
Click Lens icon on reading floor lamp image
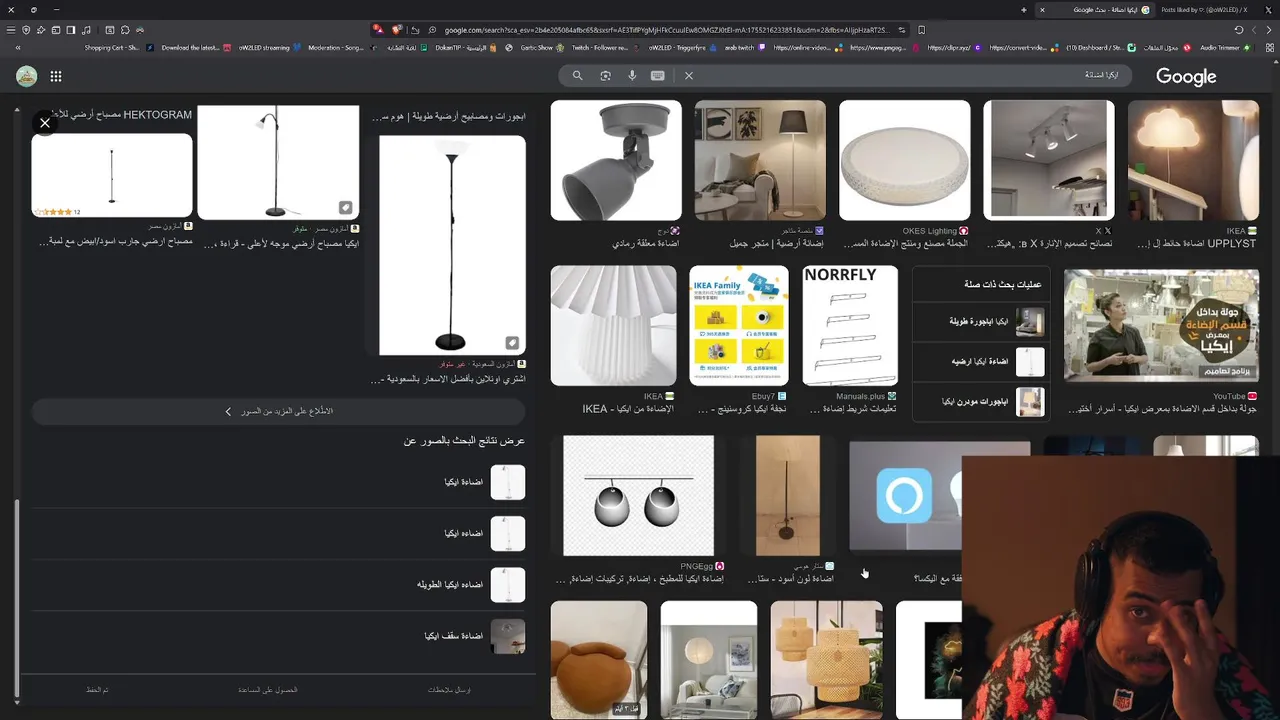tap(345, 207)
